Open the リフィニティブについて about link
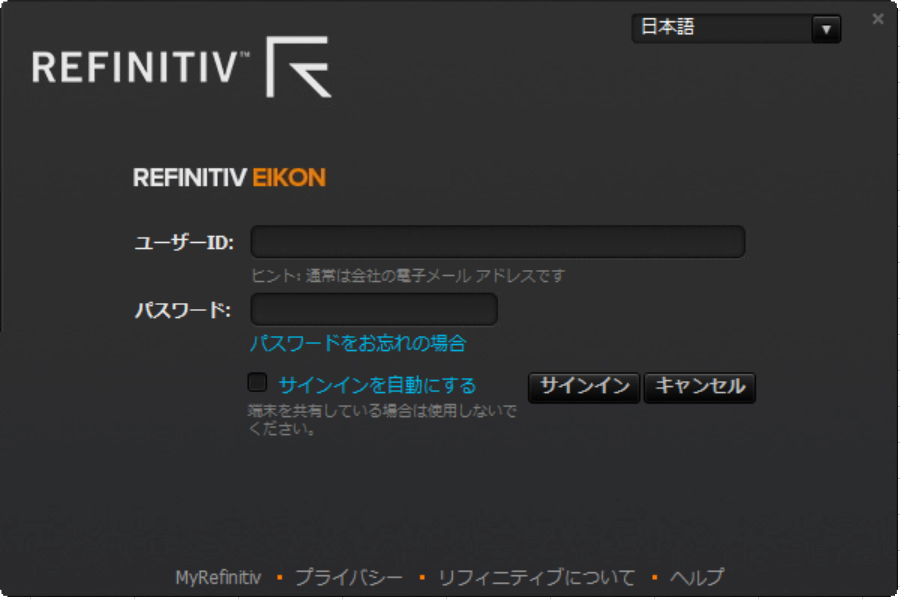900x599 pixels. [x=532, y=577]
